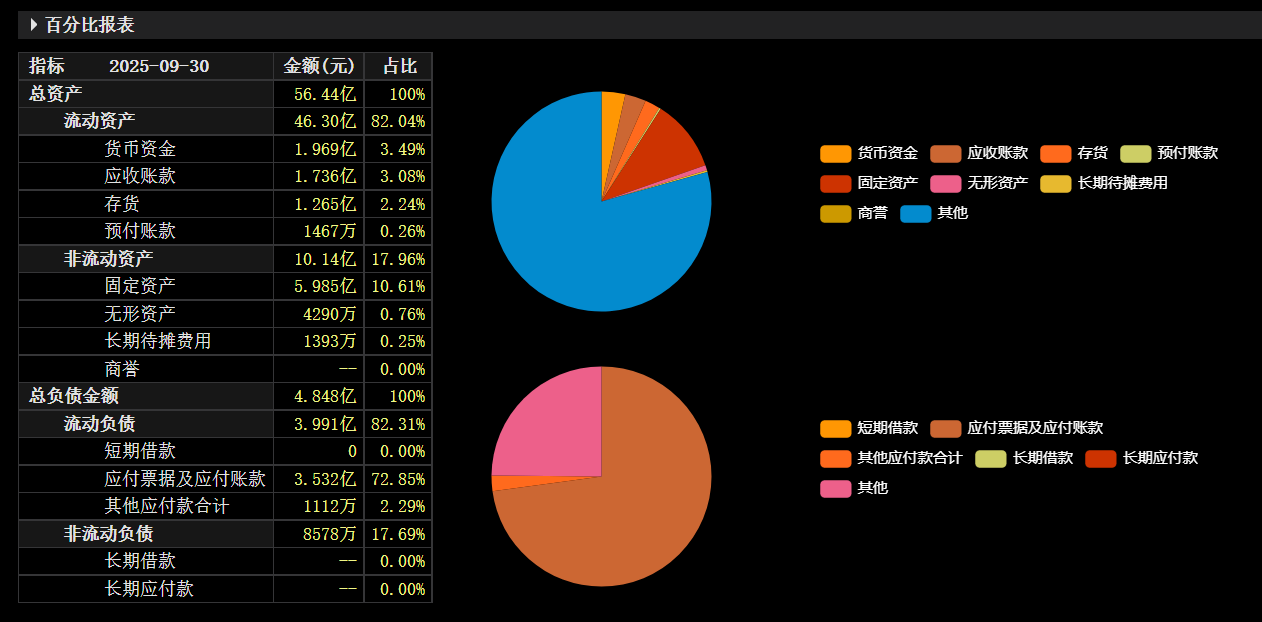
Task: Select the 流动资产 table row
Action: click(225, 121)
